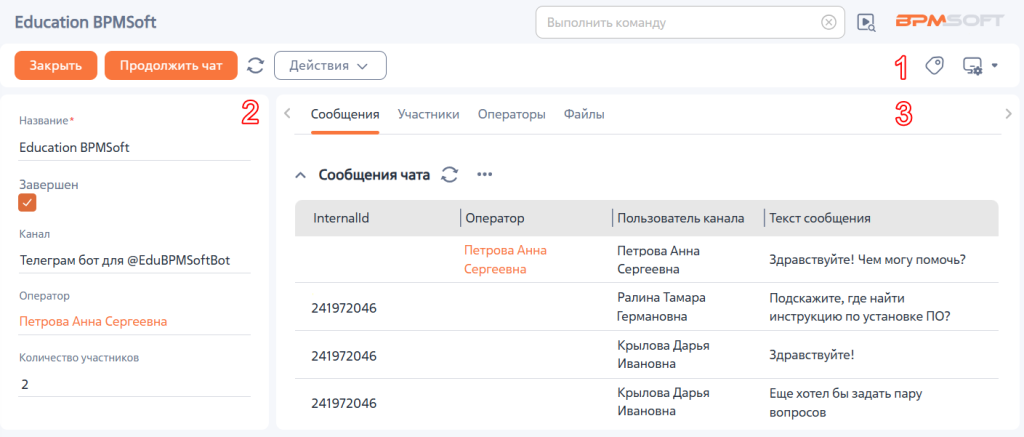Open the tags icon in toolbar

[935, 66]
